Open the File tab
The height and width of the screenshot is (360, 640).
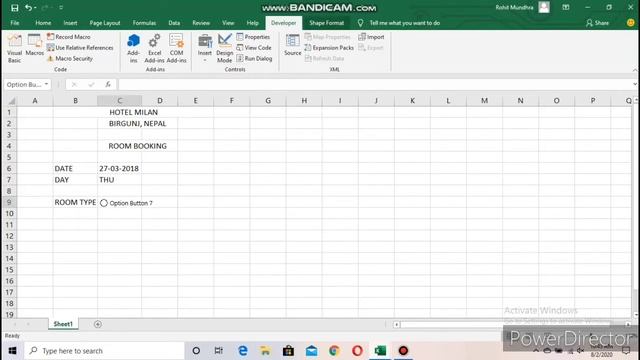[15, 23]
